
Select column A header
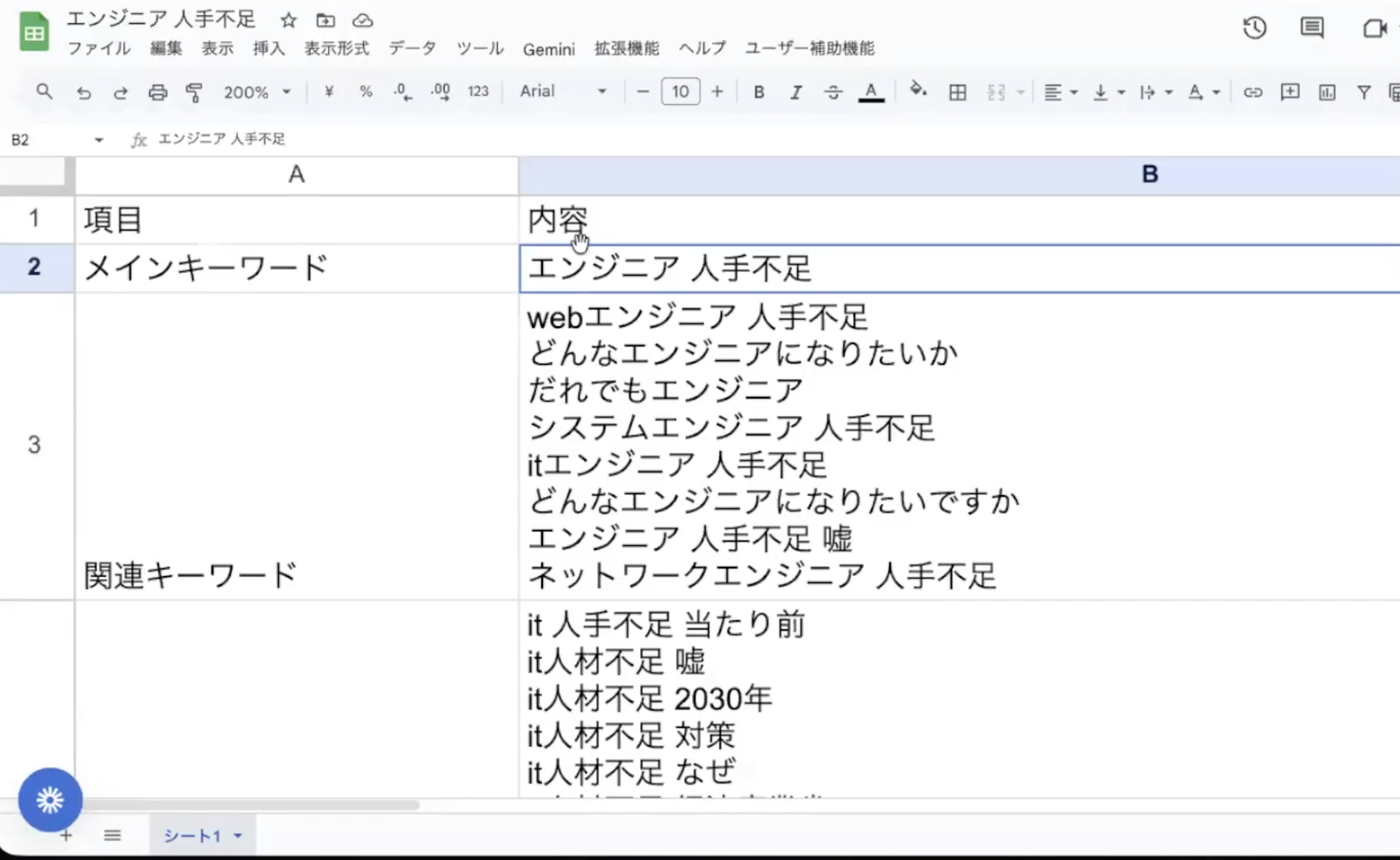296,176
